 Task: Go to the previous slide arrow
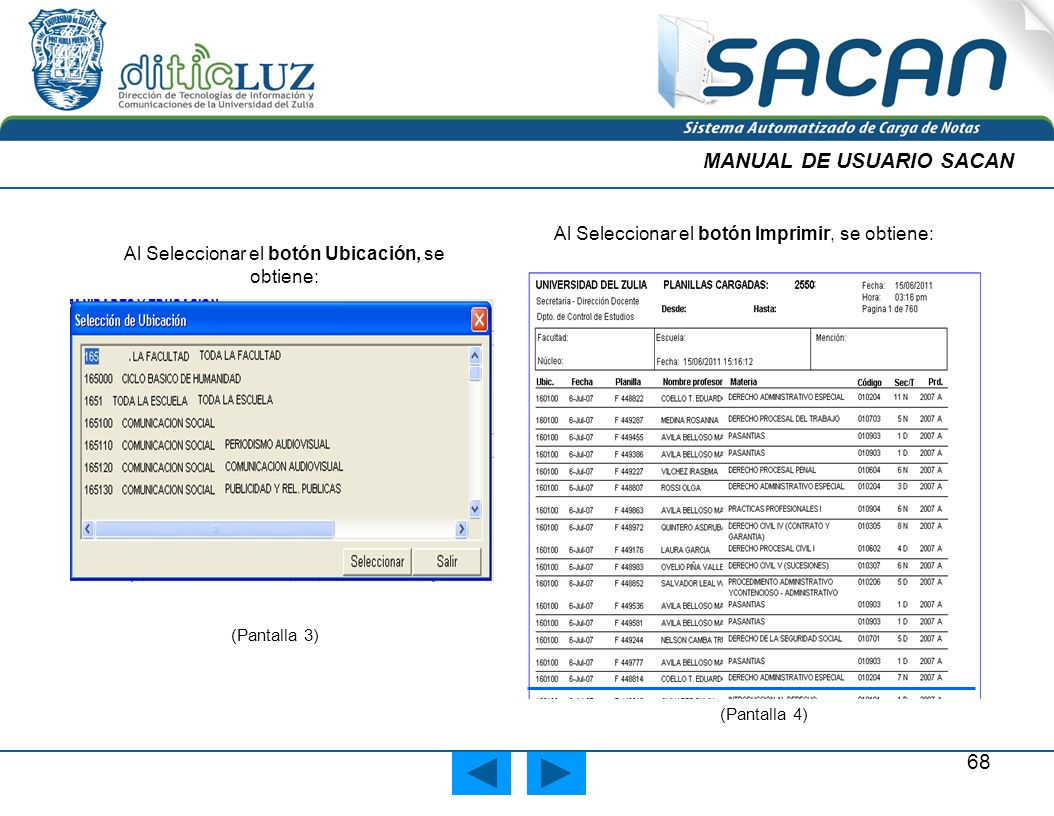[481, 773]
